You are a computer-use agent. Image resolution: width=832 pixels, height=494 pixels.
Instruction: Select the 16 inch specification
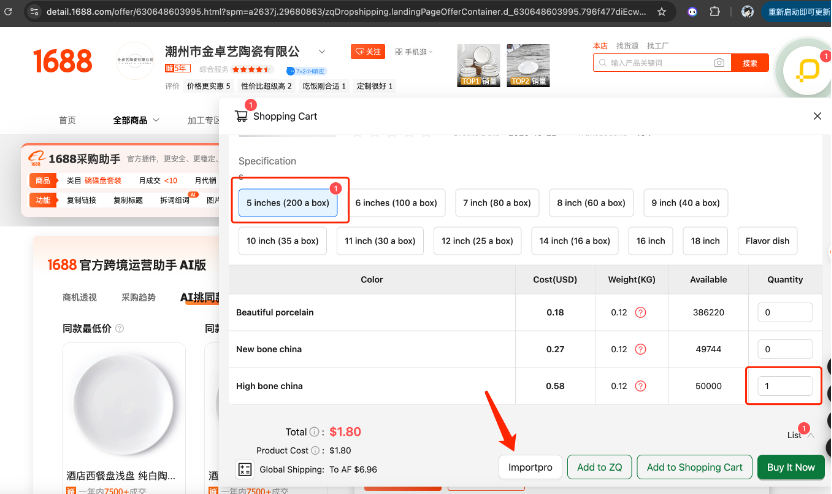[651, 241]
